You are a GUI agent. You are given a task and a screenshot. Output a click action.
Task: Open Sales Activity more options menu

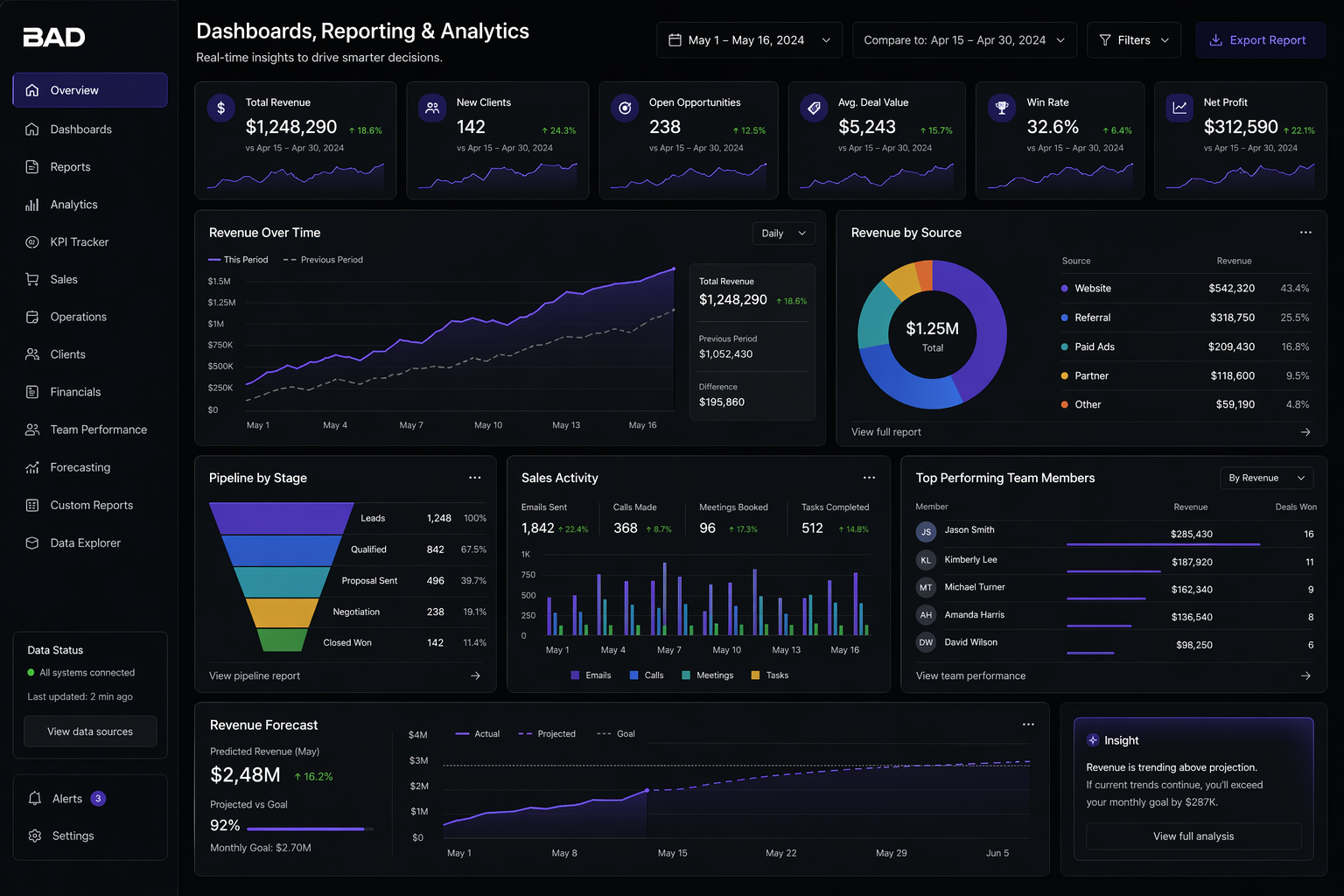click(869, 478)
